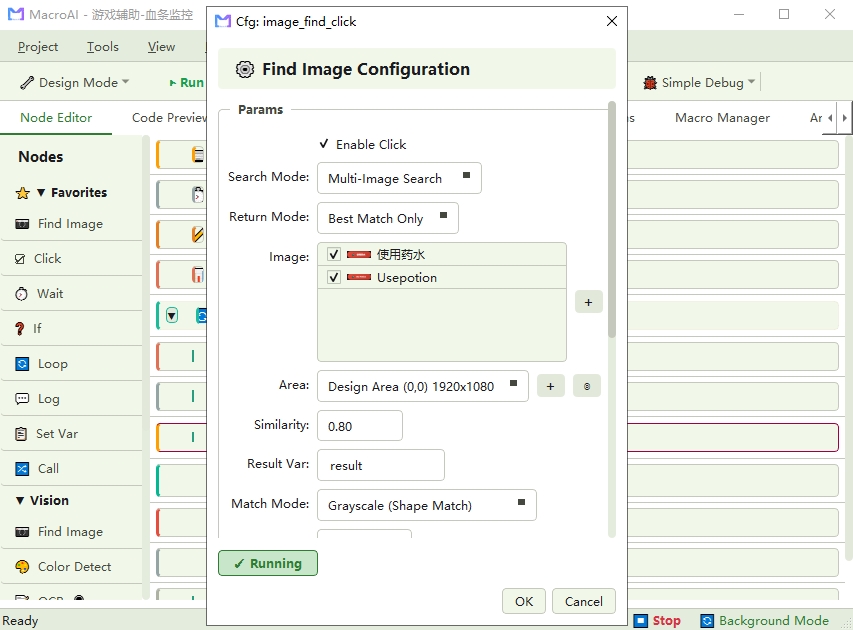The height and width of the screenshot is (630, 853).
Task: Click the Cancel button
Action: point(584,601)
